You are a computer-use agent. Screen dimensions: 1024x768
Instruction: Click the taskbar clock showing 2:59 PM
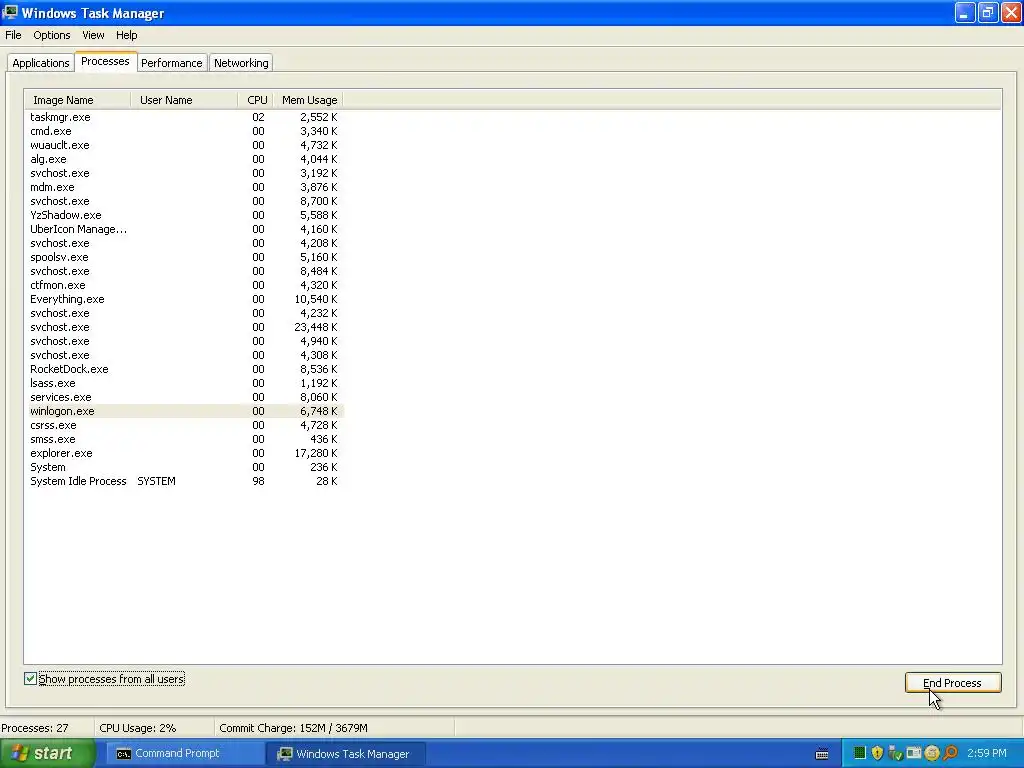[x=987, y=753]
